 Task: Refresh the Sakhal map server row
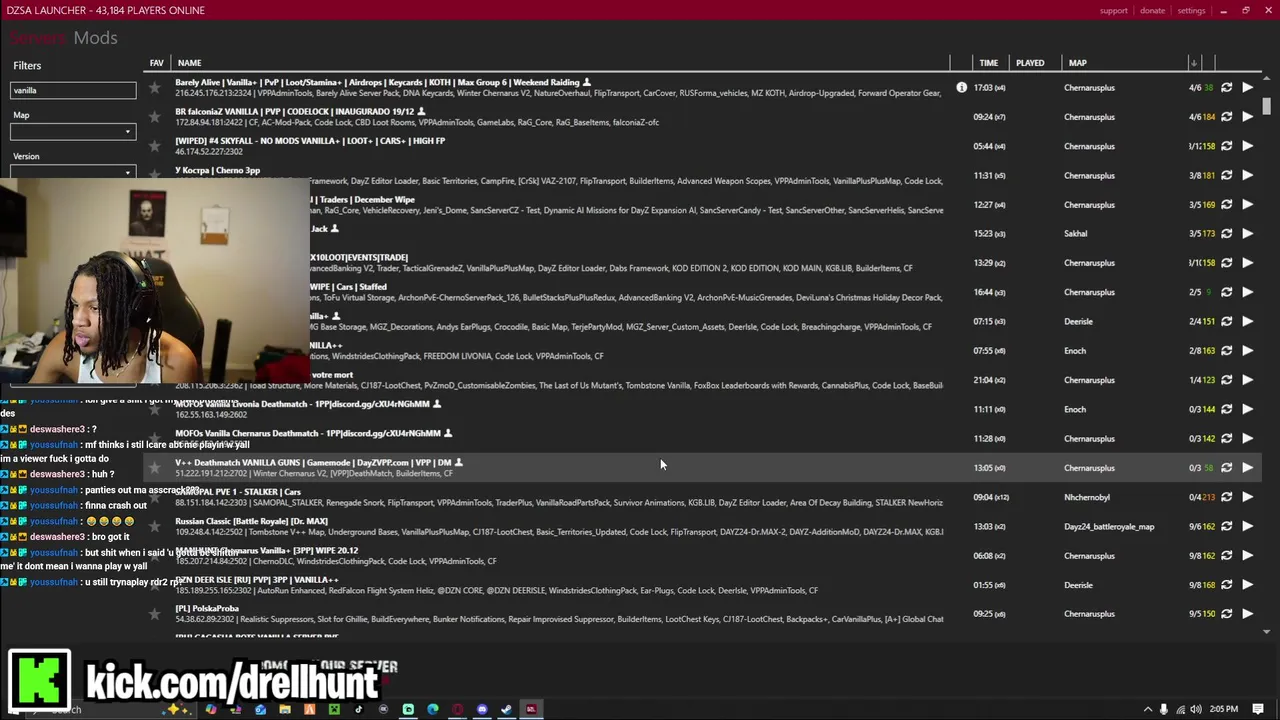tap(1226, 234)
